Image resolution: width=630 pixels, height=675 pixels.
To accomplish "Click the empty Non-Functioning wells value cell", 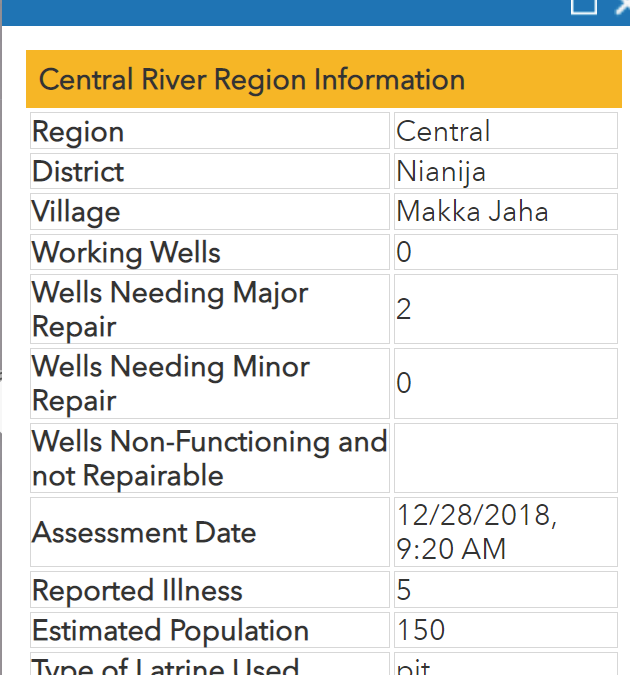I will click(506, 458).
